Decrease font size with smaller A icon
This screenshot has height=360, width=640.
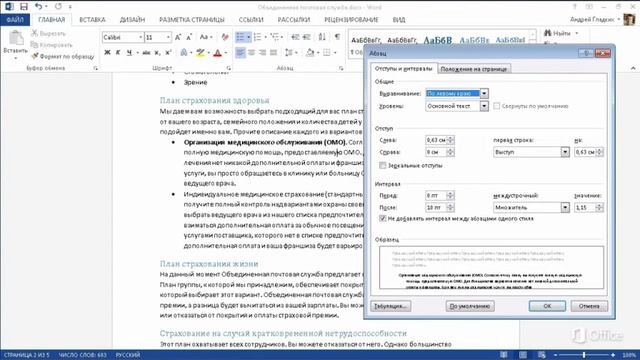pos(189,37)
